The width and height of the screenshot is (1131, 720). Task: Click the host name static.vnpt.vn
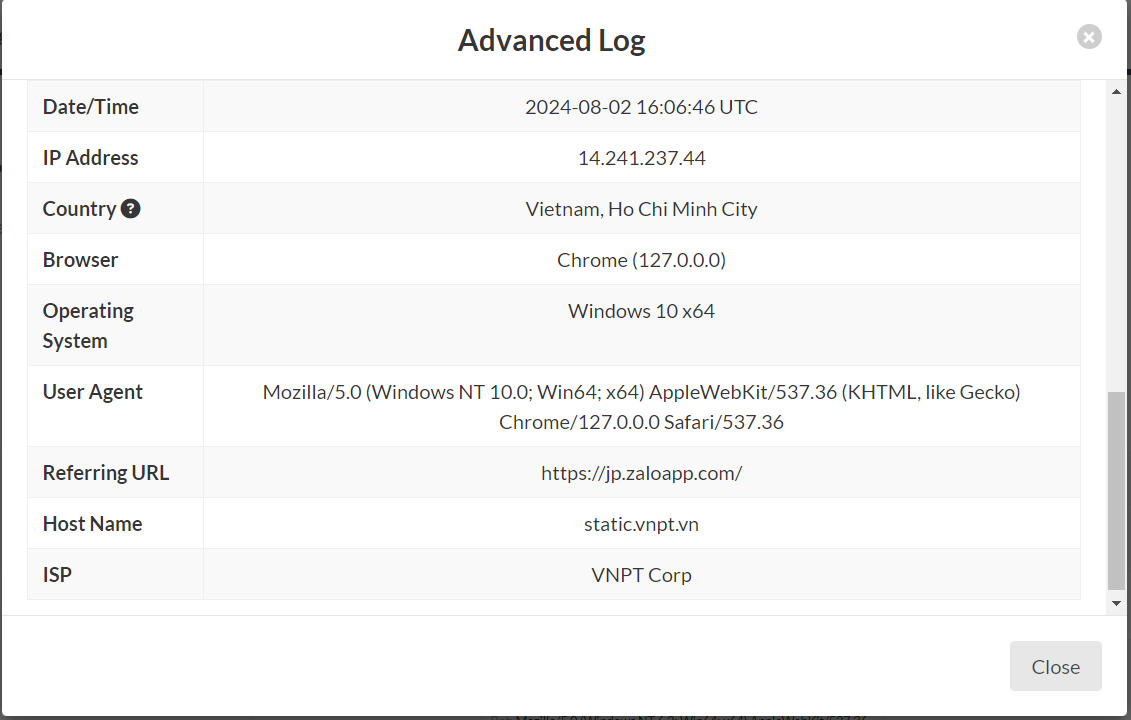click(641, 524)
